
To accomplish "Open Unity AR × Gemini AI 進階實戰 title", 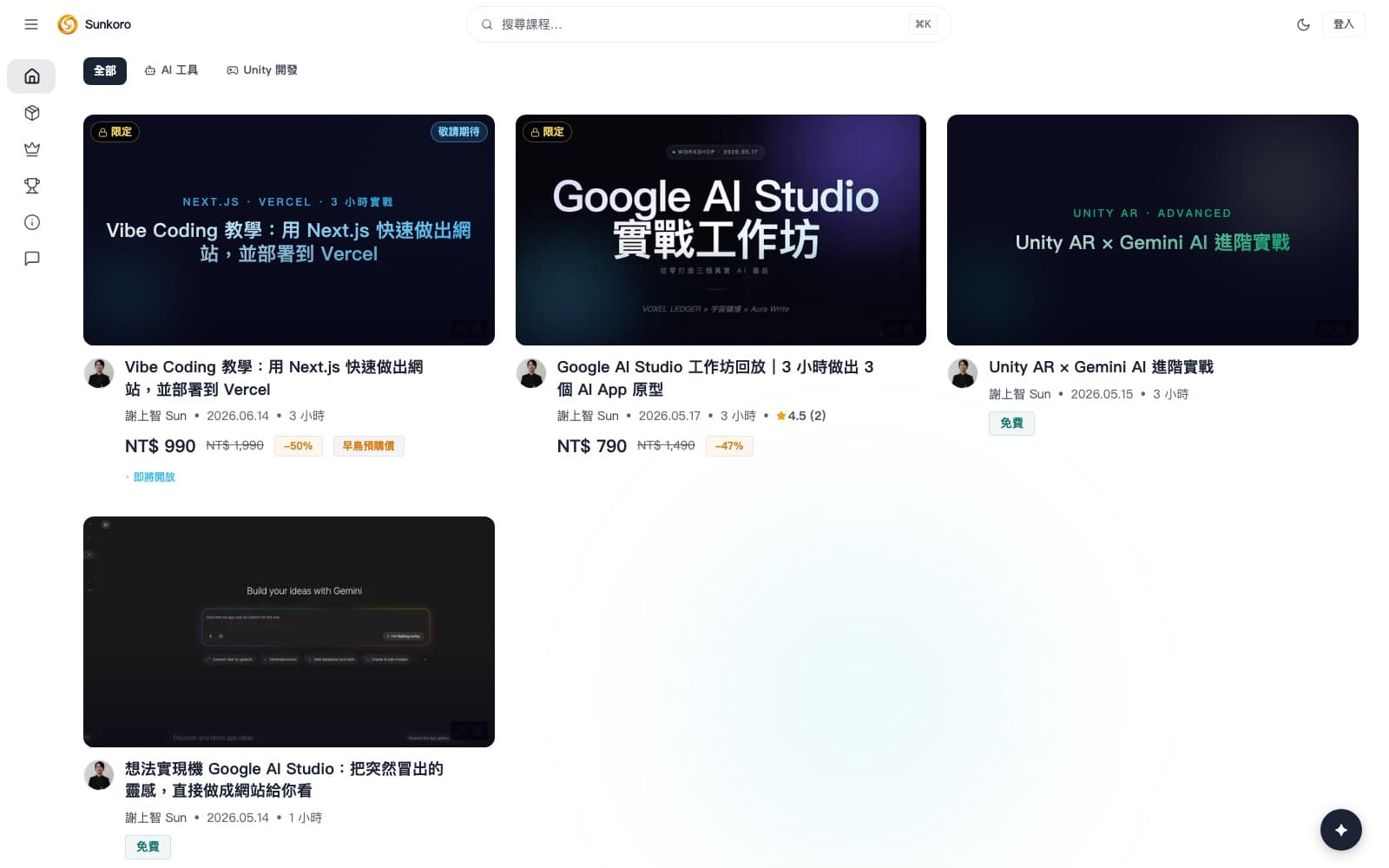I will [1101, 367].
